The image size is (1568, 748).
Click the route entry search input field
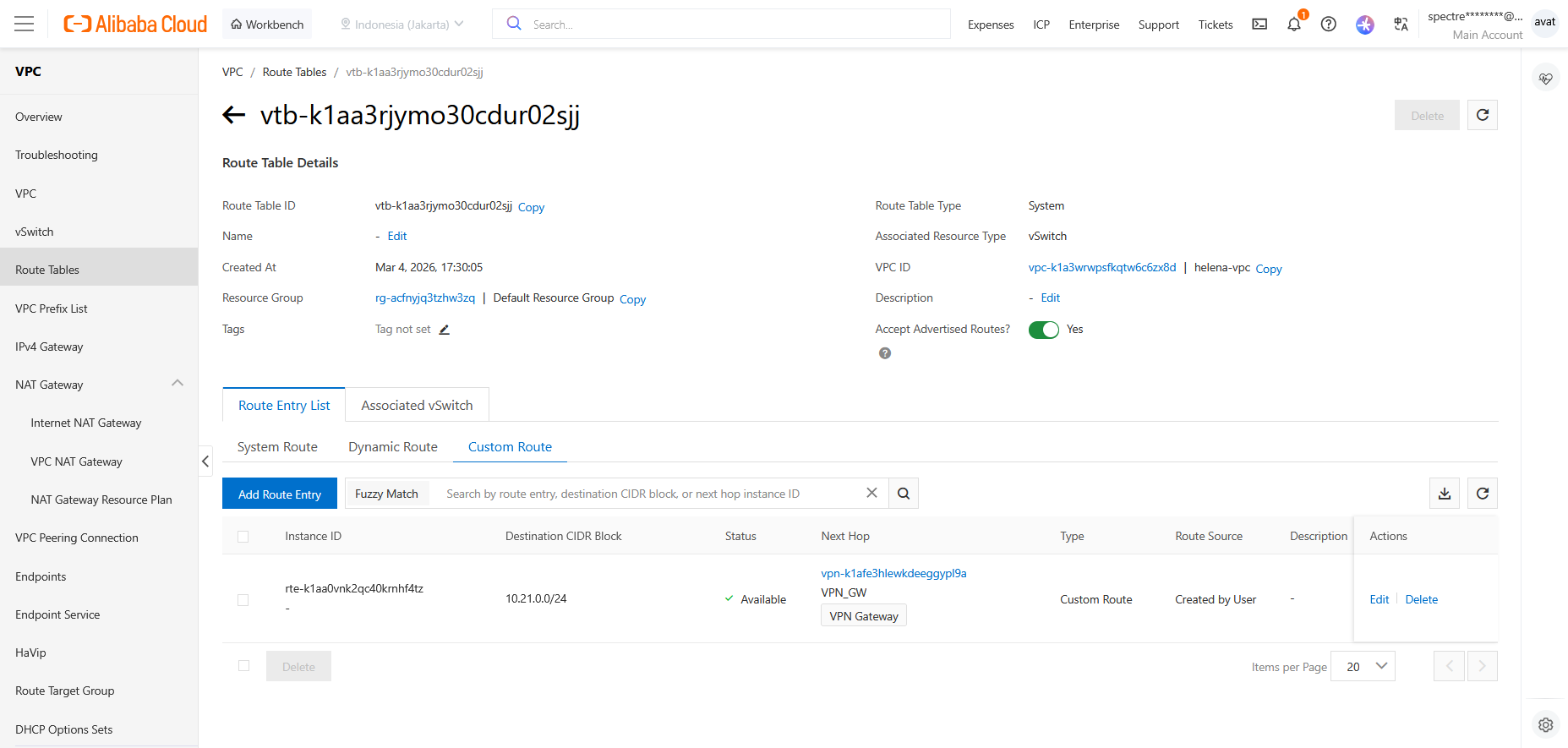coord(651,494)
